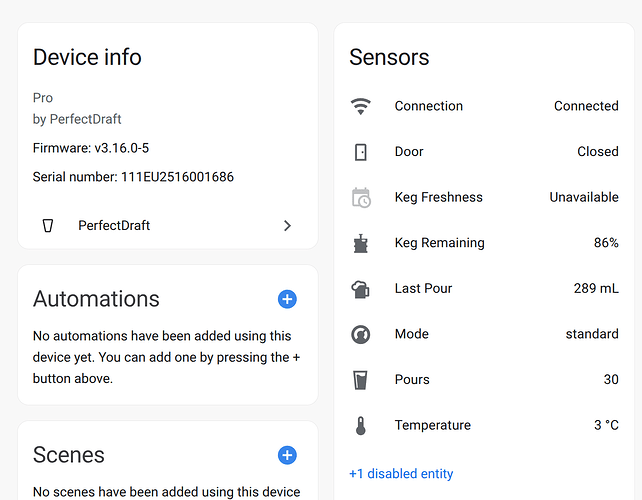The height and width of the screenshot is (500, 642).
Task: Show the +1 disabled entity link
Action: click(401, 473)
